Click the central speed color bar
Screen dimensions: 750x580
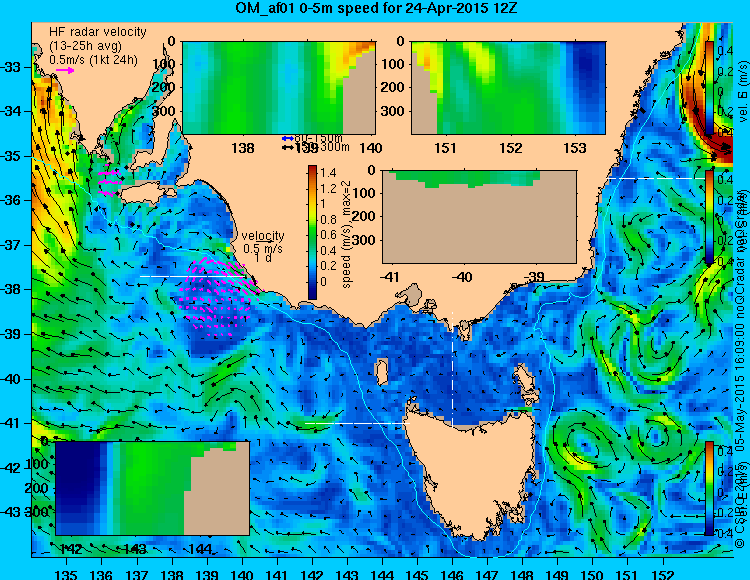(312, 232)
